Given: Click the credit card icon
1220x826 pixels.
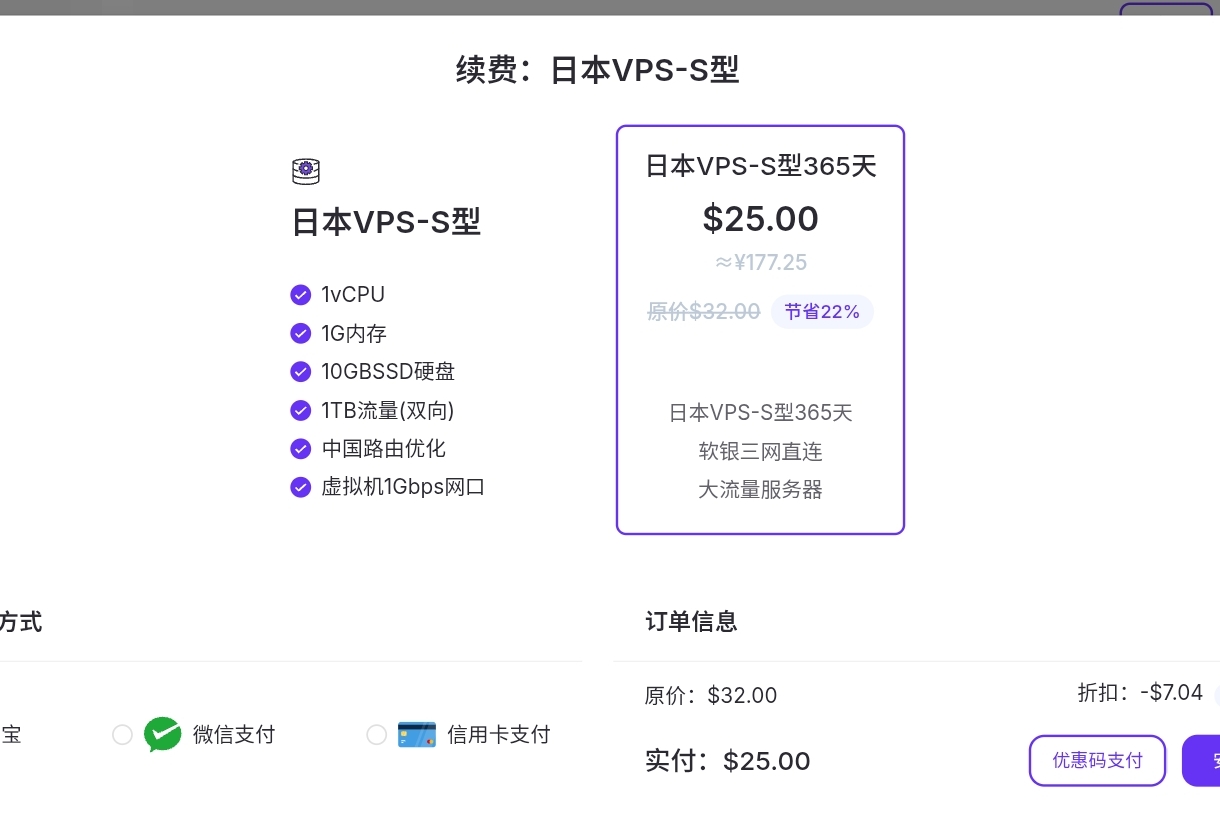Looking at the screenshot, I should (416, 735).
